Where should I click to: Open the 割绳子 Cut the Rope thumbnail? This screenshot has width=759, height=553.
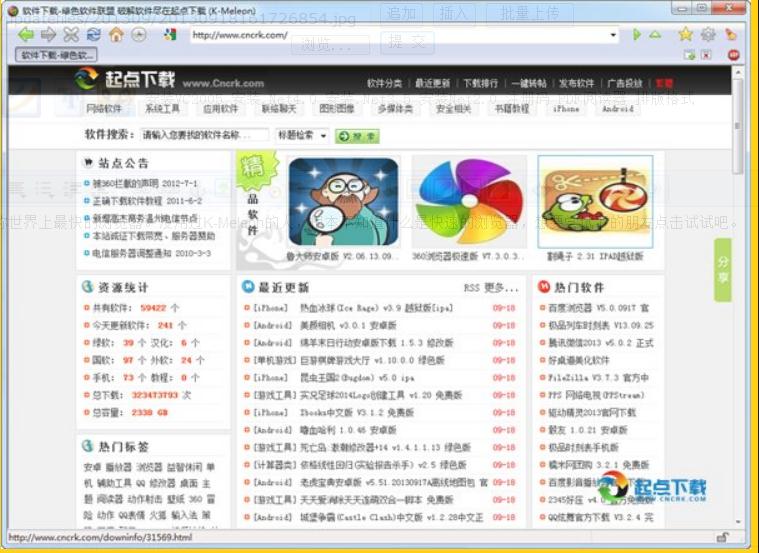click(595, 202)
